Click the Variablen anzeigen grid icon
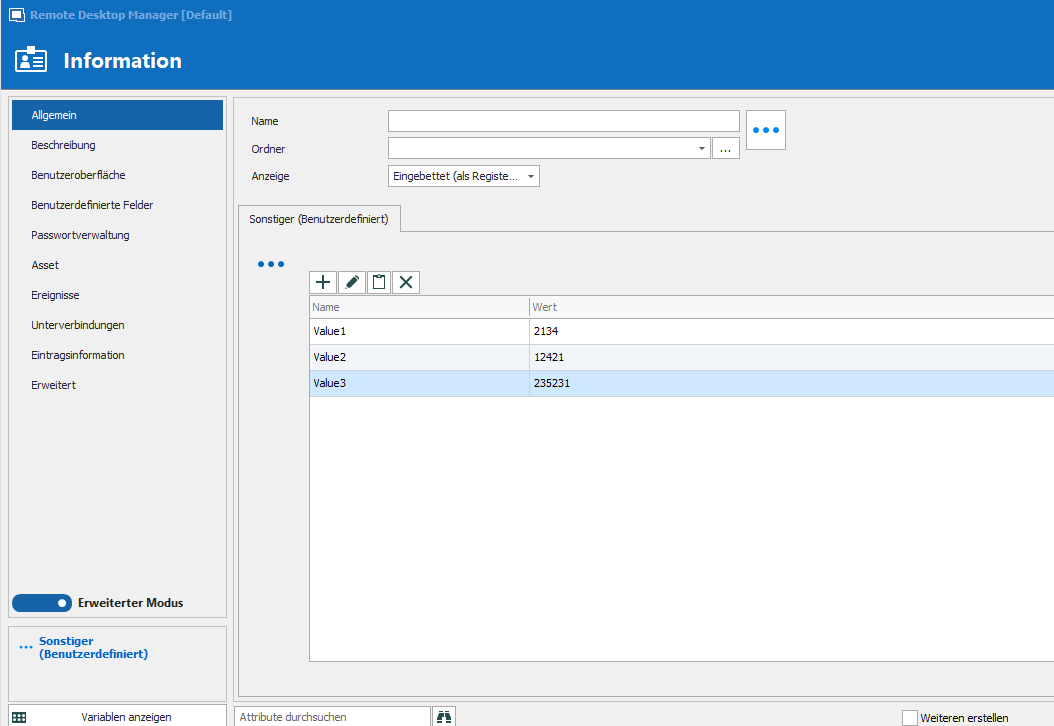 point(19,717)
